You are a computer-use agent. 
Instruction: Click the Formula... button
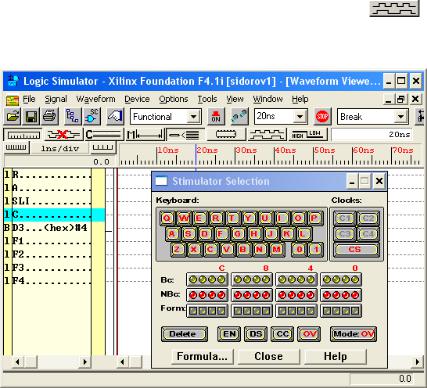(x=202, y=356)
